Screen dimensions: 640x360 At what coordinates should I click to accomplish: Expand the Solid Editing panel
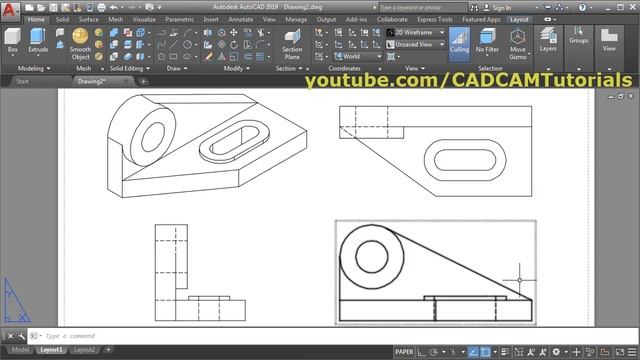tap(129, 69)
